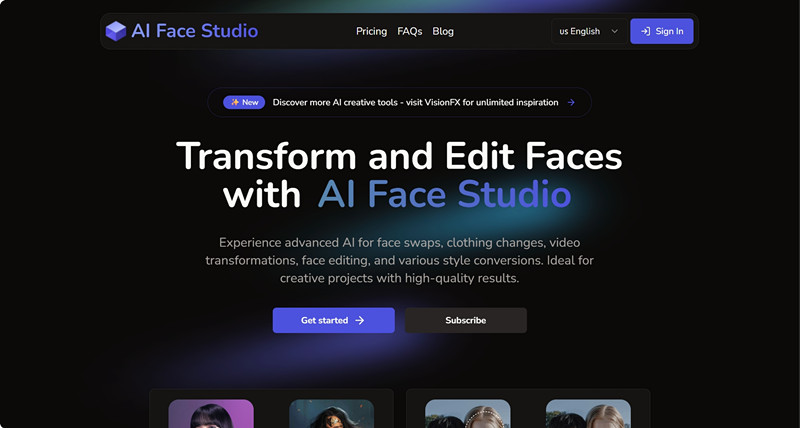
Task: Click the Get started button
Action: pos(334,320)
